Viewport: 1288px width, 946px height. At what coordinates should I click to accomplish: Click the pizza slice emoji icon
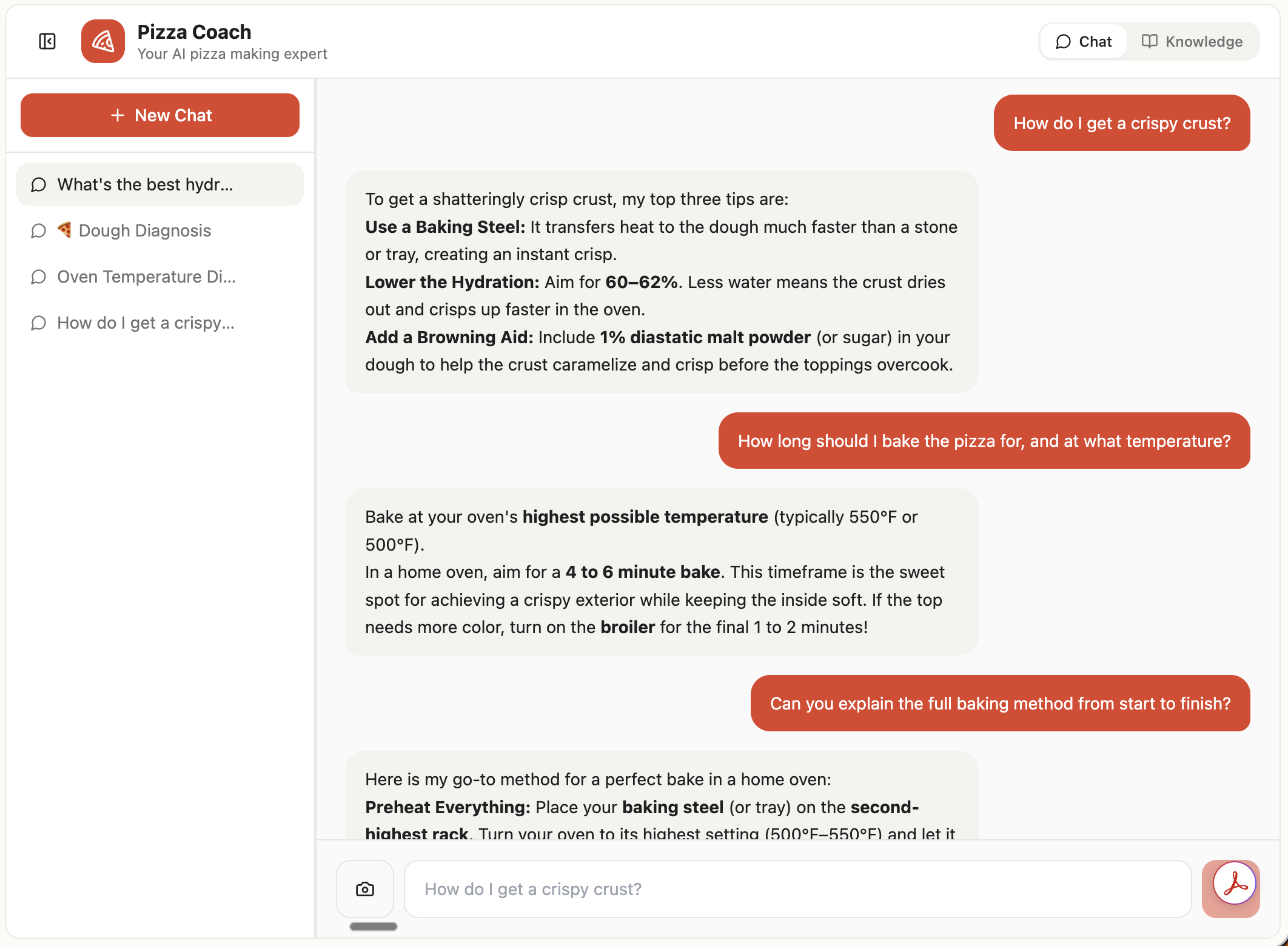tap(64, 230)
